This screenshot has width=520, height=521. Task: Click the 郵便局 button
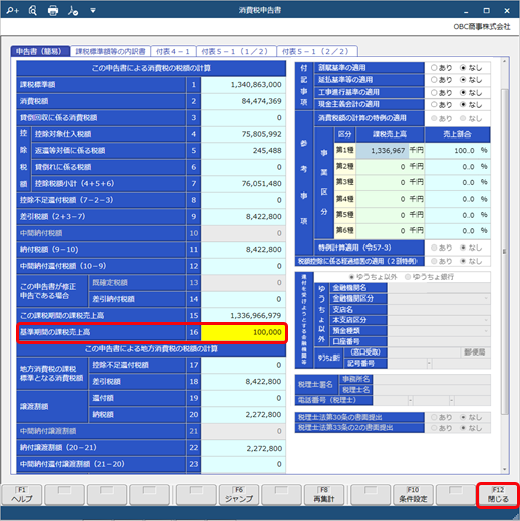pos(475,352)
